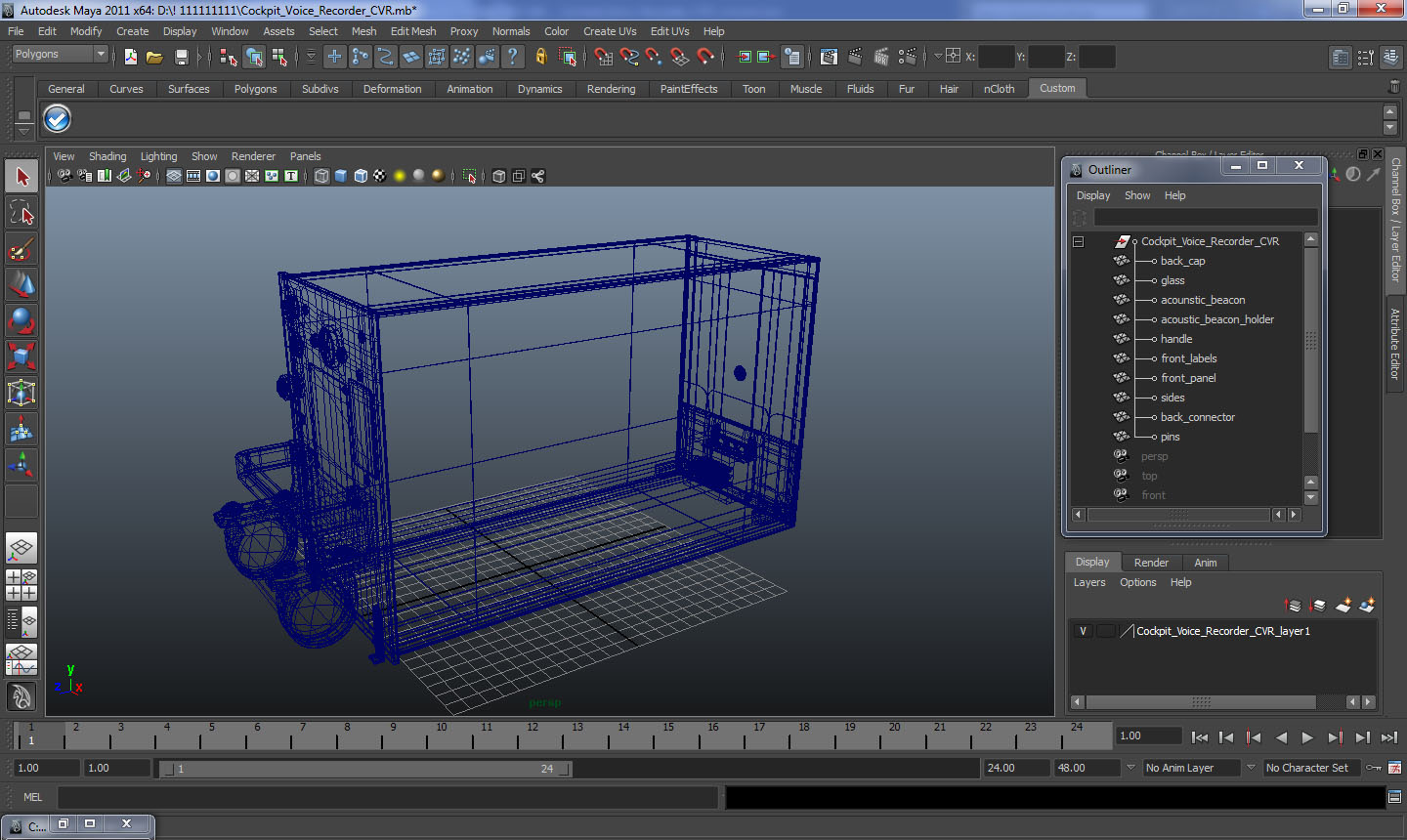Click the question mark help icon

[513, 57]
